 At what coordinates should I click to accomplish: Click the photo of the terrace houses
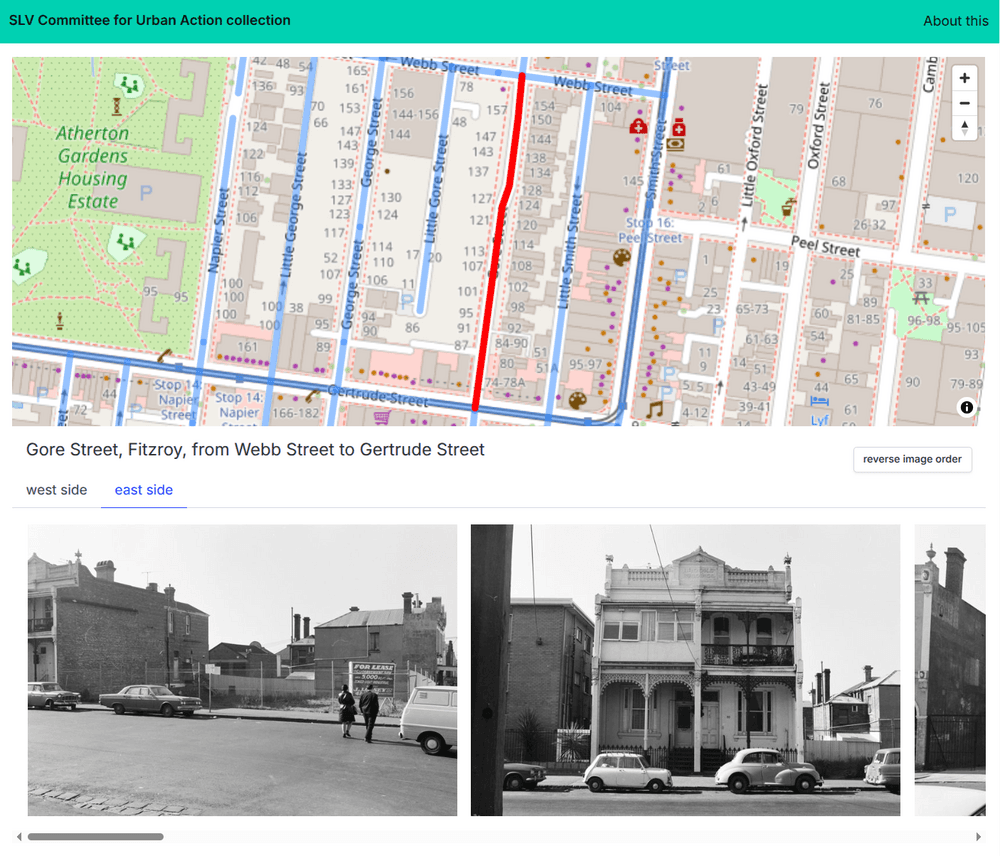(x=685, y=669)
